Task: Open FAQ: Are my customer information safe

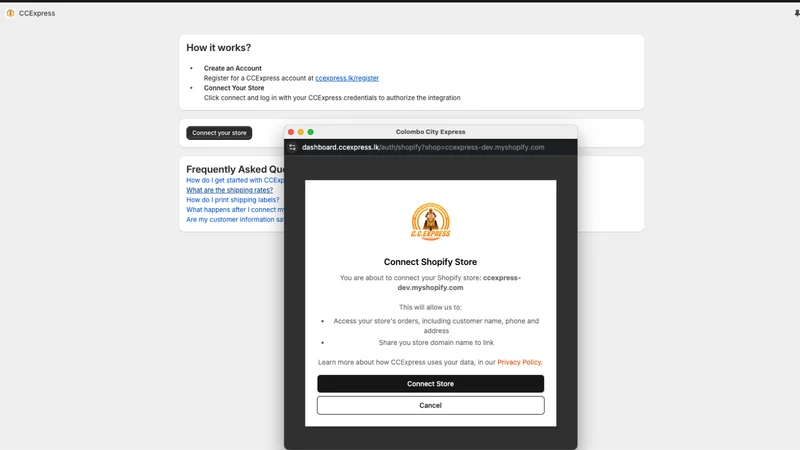Action: tap(235, 219)
